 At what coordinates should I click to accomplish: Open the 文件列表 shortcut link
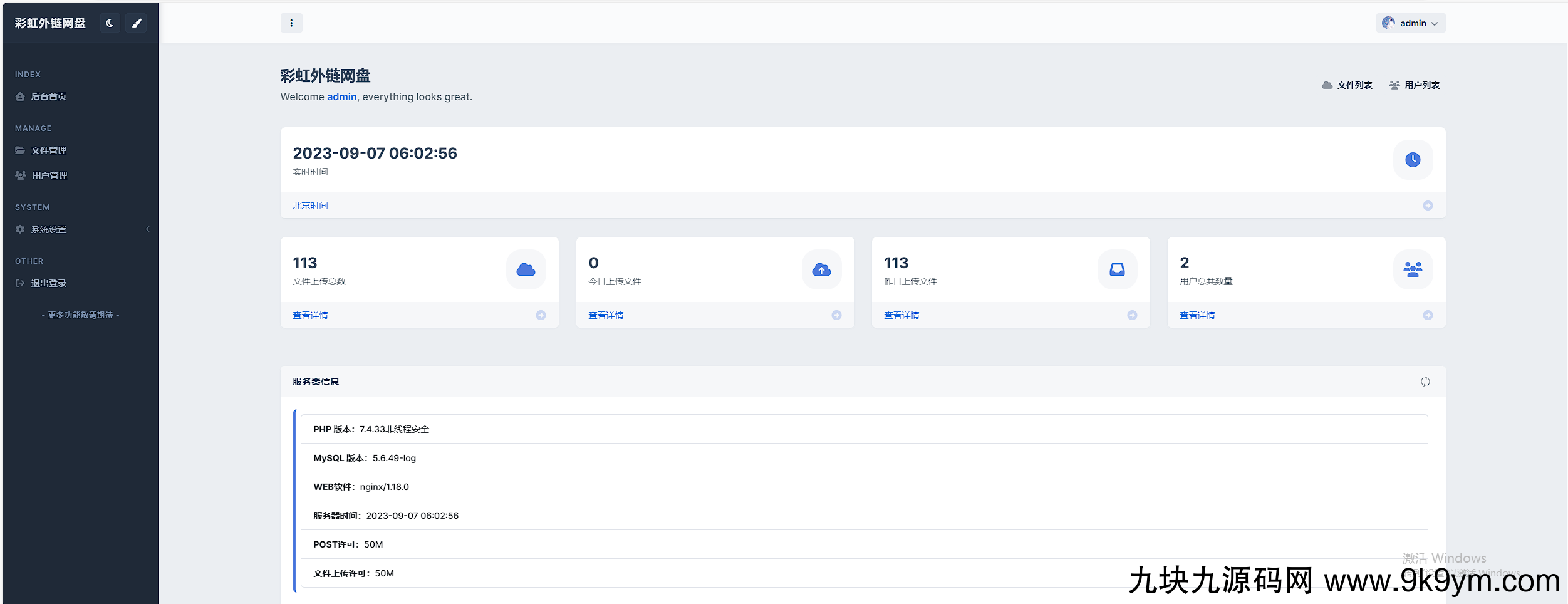point(1347,85)
